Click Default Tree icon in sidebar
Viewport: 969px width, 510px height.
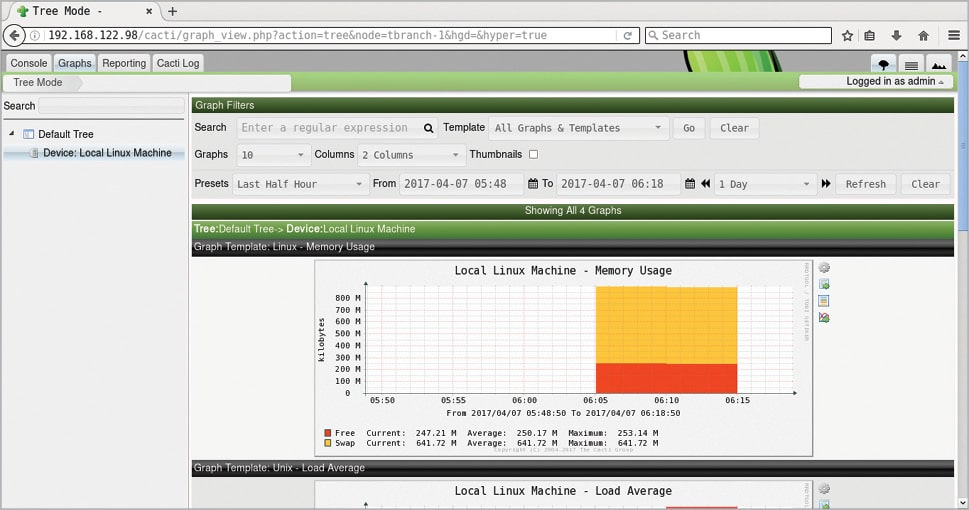point(28,134)
